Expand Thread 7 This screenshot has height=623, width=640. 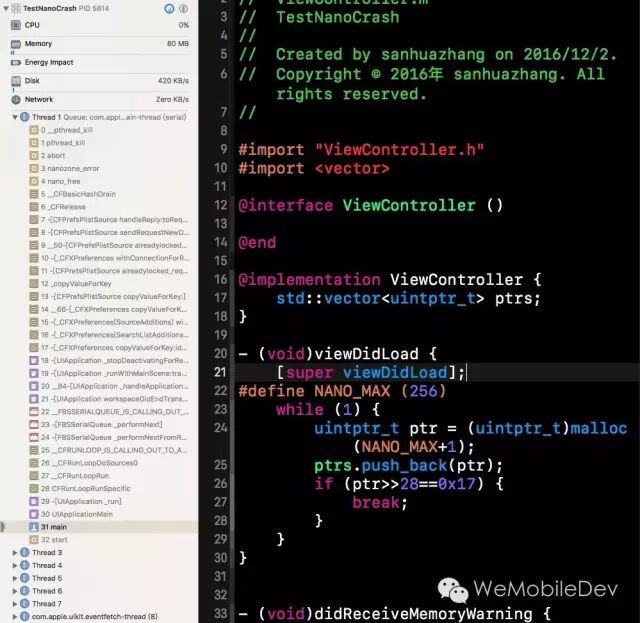coord(15,604)
